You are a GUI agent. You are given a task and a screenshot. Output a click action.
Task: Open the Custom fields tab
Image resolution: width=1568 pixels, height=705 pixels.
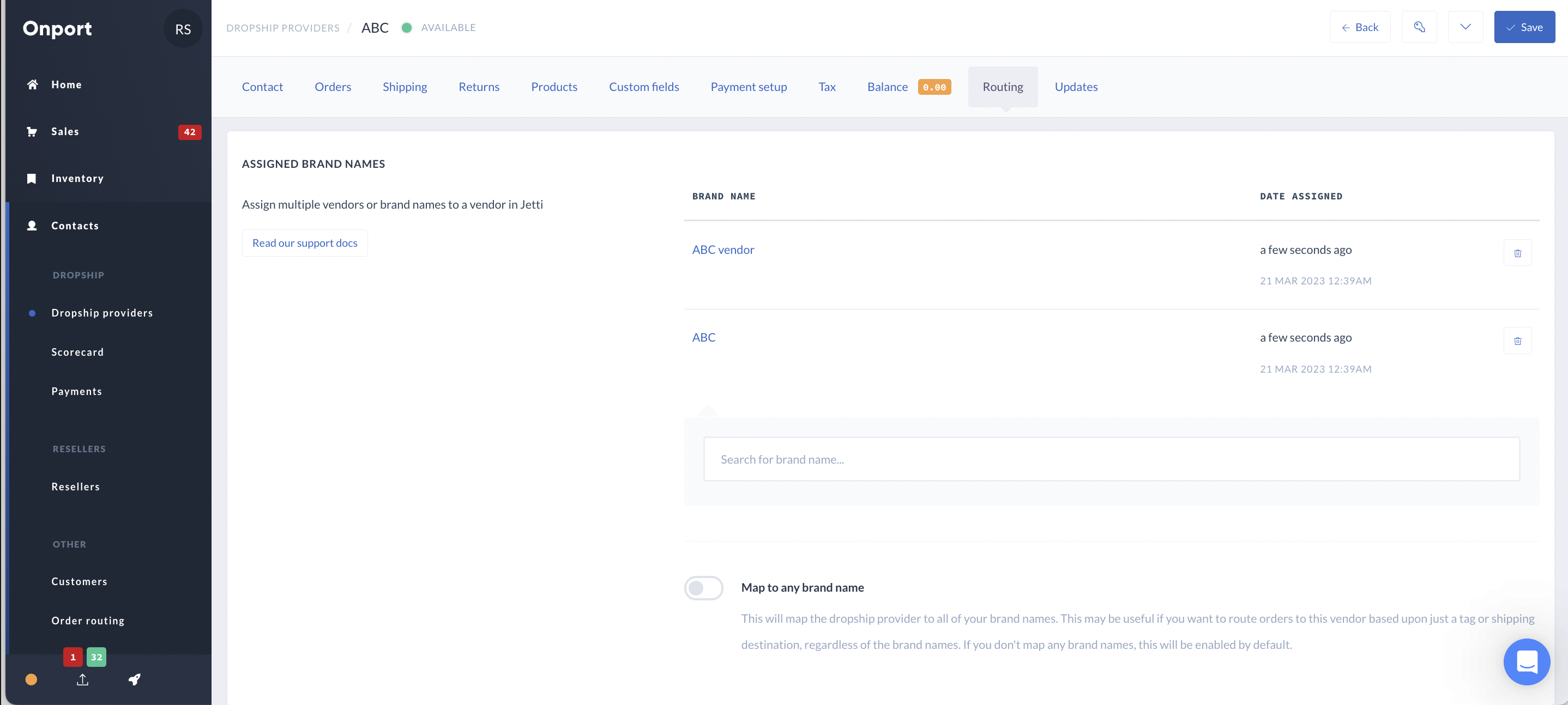644,87
